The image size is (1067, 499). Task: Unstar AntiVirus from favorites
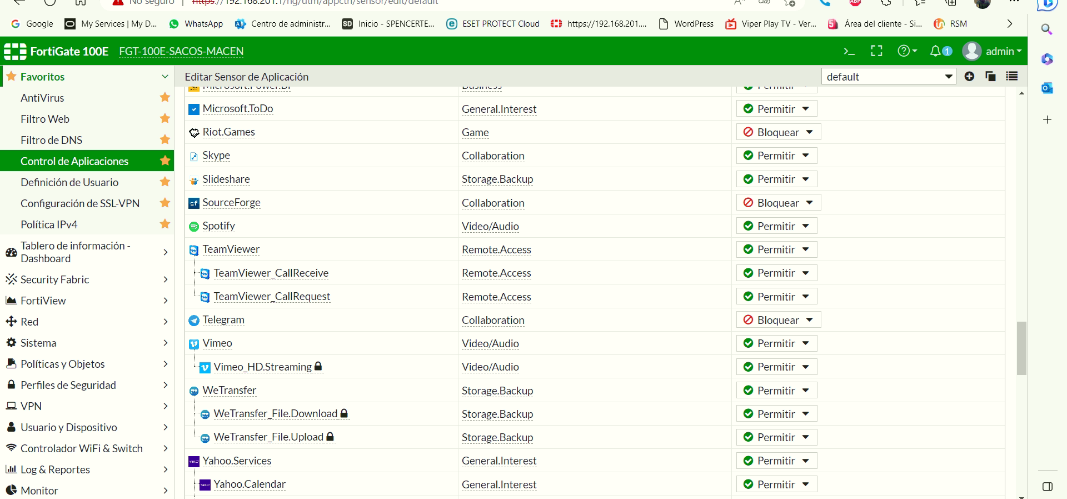165,98
